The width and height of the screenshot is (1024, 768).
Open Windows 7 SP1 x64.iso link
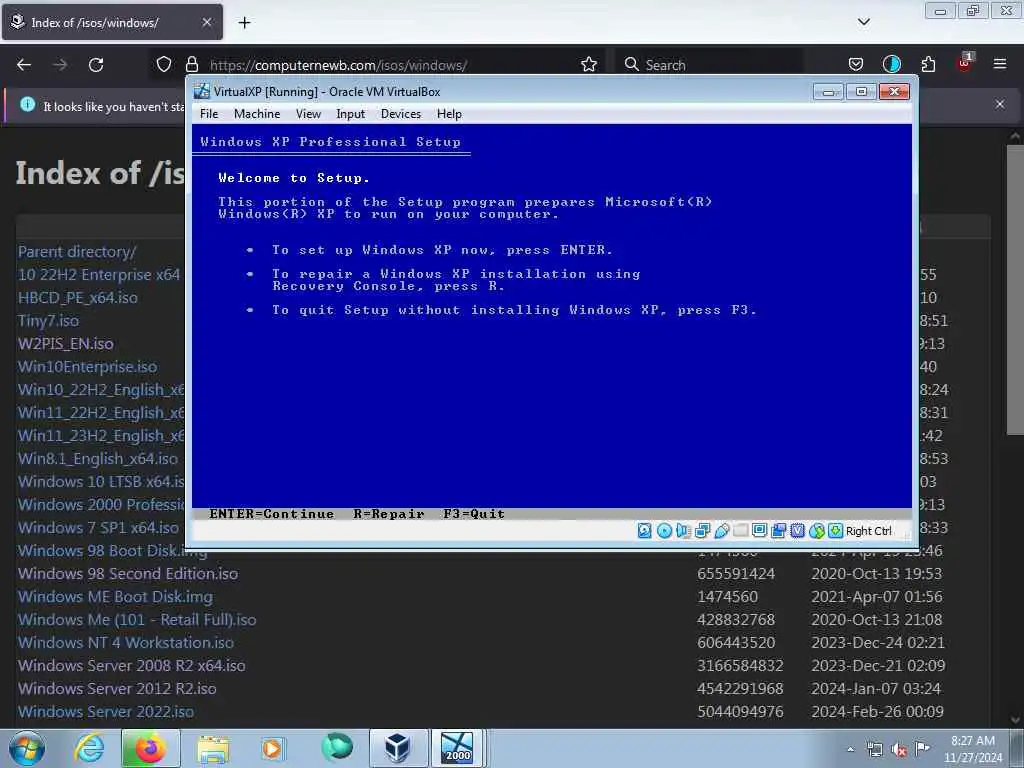(x=98, y=528)
